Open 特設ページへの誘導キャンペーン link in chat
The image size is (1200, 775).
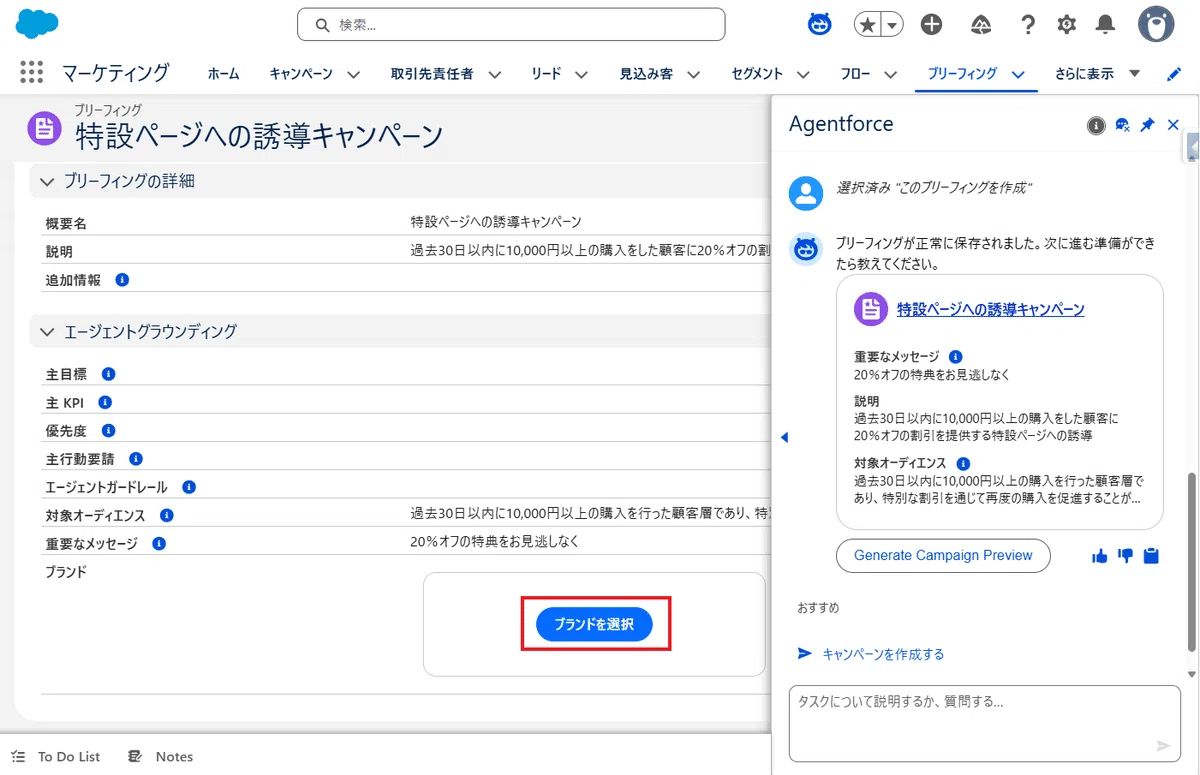(990, 309)
